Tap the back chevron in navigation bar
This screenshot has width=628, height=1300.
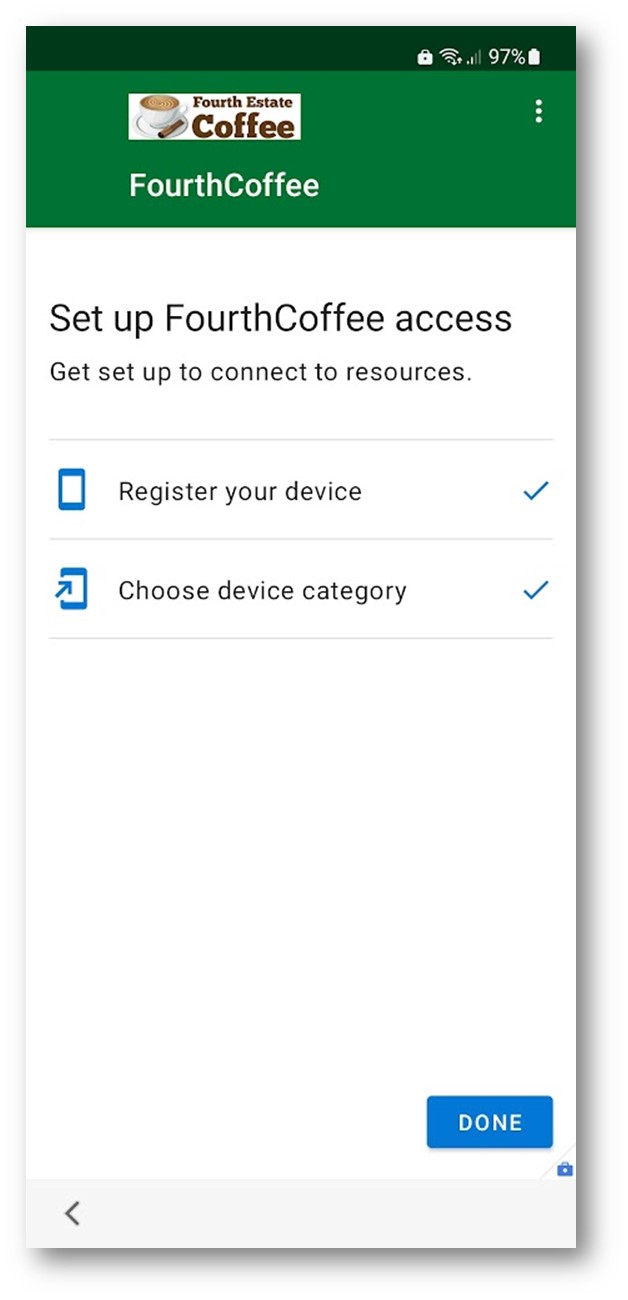click(x=72, y=1213)
